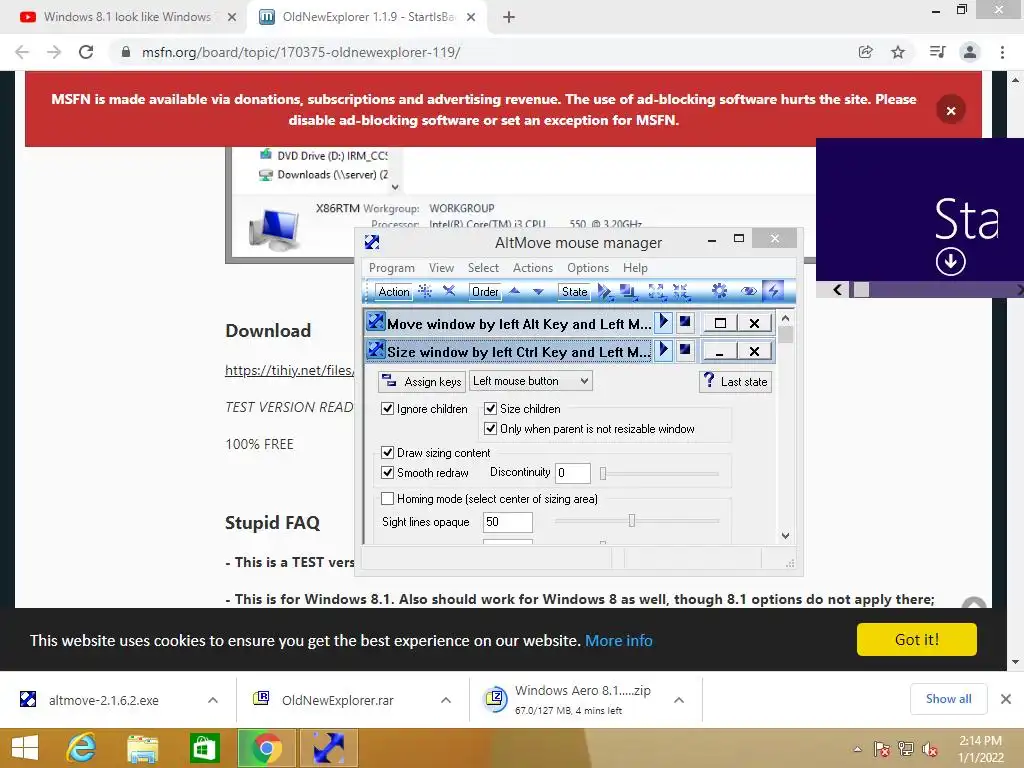The width and height of the screenshot is (1024, 768).
Task: Click the AltMove title bar app icon
Action: (x=372, y=242)
